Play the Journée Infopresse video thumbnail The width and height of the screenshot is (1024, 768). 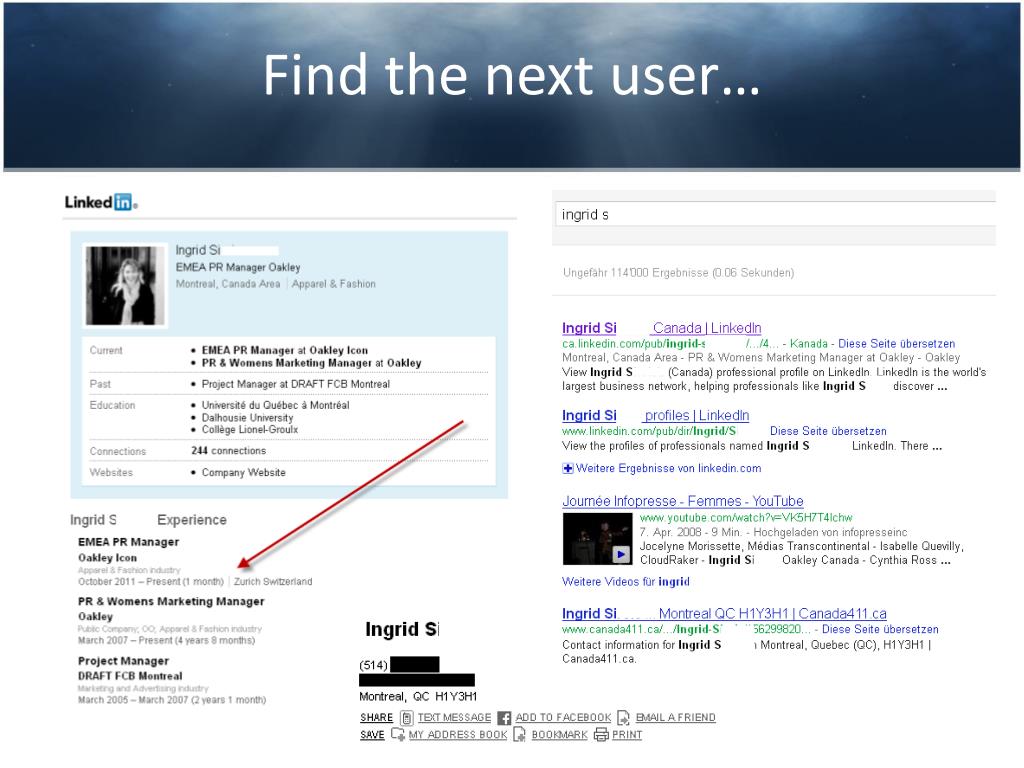tap(597, 539)
